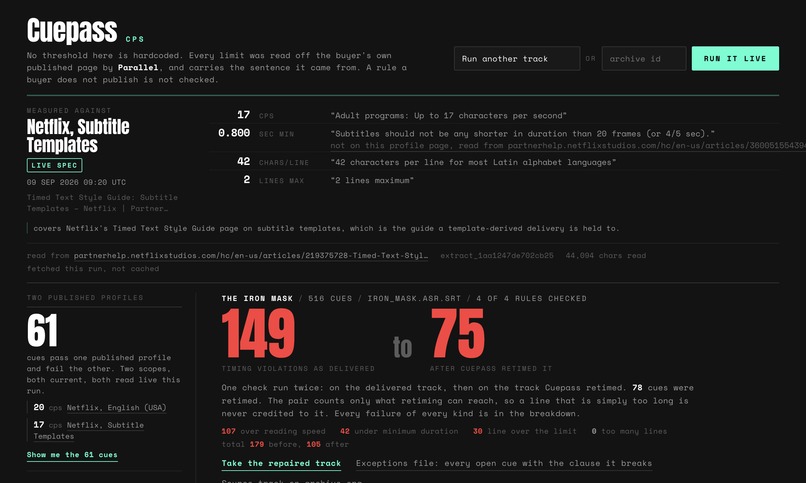The height and width of the screenshot is (483, 806).
Task: Click the IRON_MASK.ASR.SRT file name
Action: click(x=414, y=298)
